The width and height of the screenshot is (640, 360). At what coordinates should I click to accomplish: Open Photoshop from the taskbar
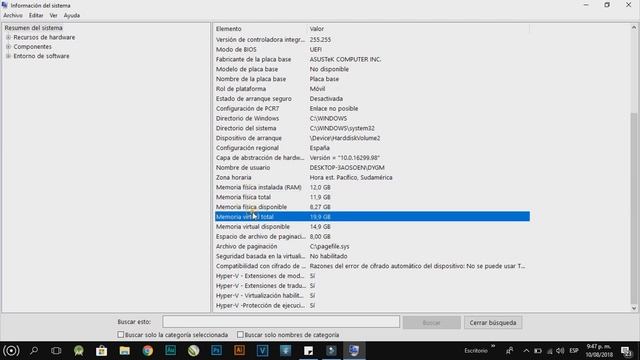(x=216, y=351)
